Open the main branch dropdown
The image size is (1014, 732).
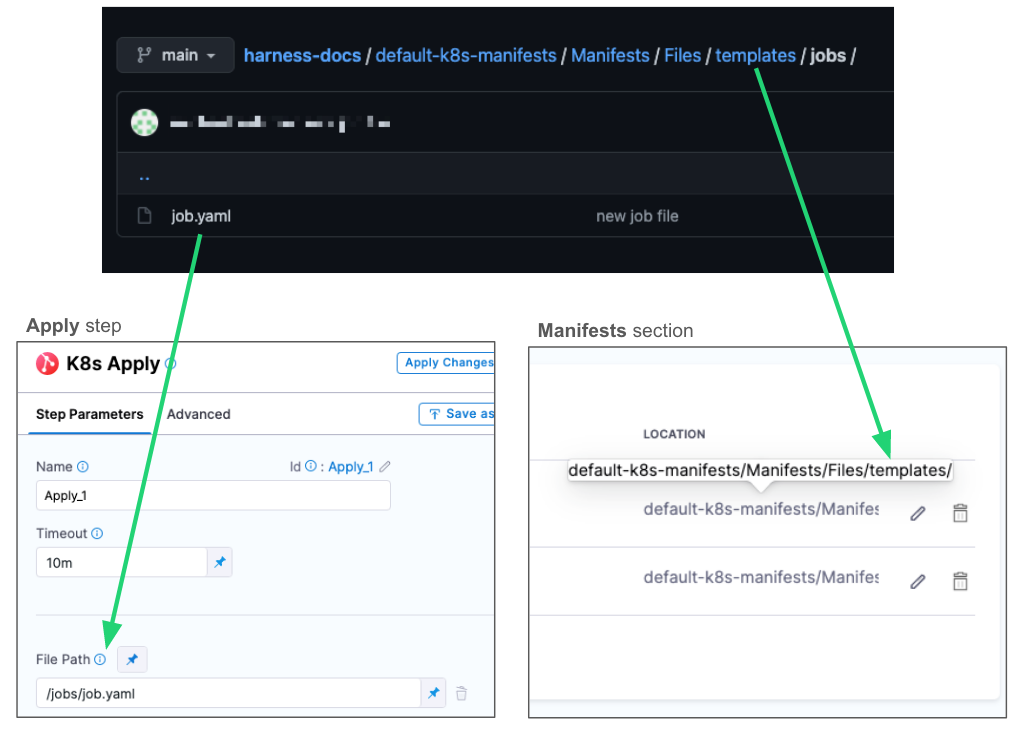coord(175,55)
